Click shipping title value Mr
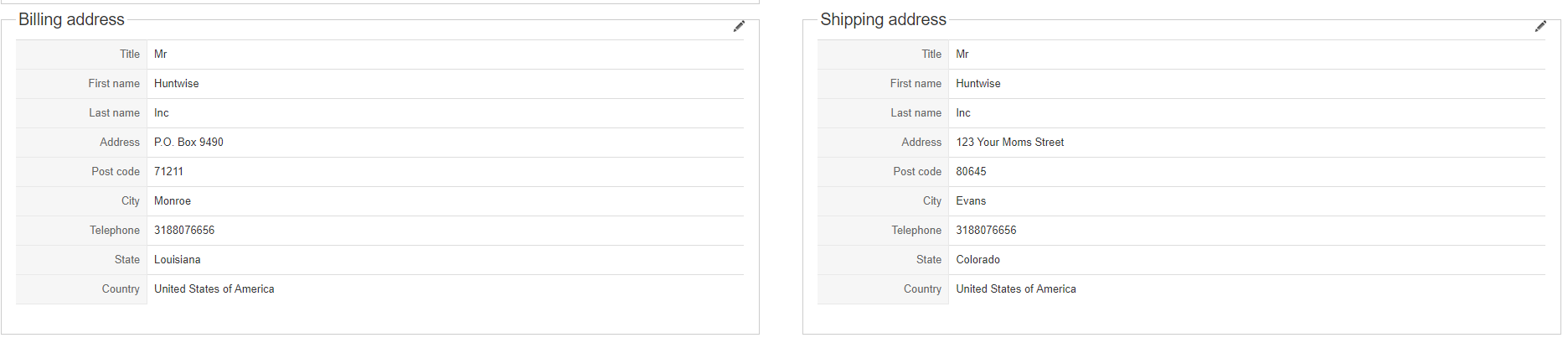This screenshot has width=1568, height=343. pyautogui.click(x=962, y=54)
